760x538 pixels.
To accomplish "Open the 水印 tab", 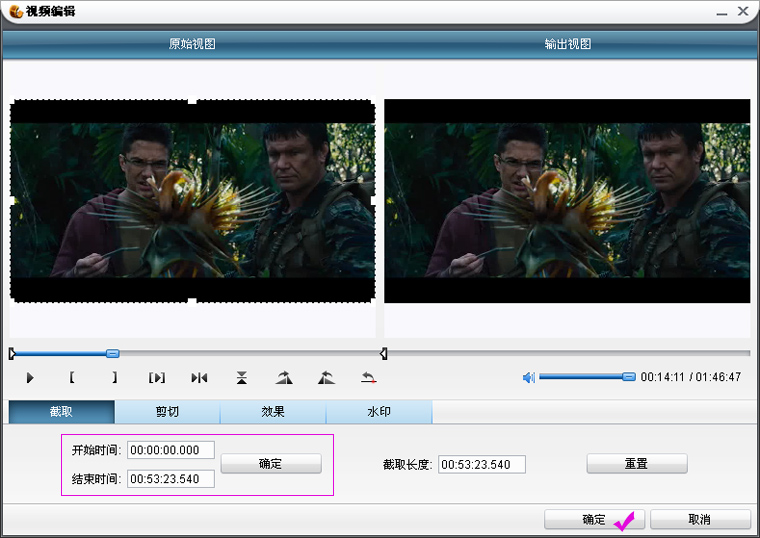I will (379, 412).
